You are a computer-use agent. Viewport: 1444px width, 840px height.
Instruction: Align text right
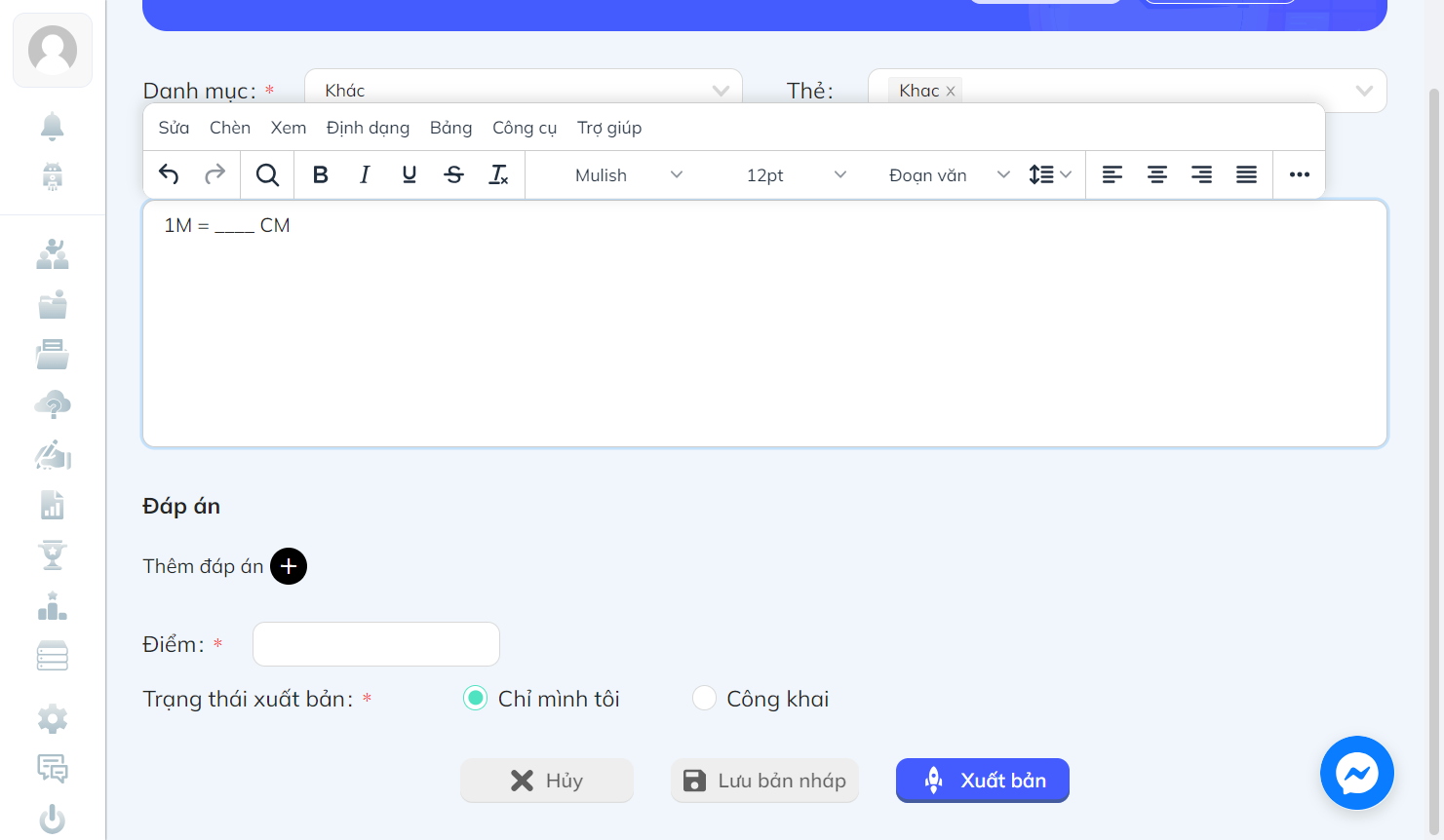[x=1202, y=174]
